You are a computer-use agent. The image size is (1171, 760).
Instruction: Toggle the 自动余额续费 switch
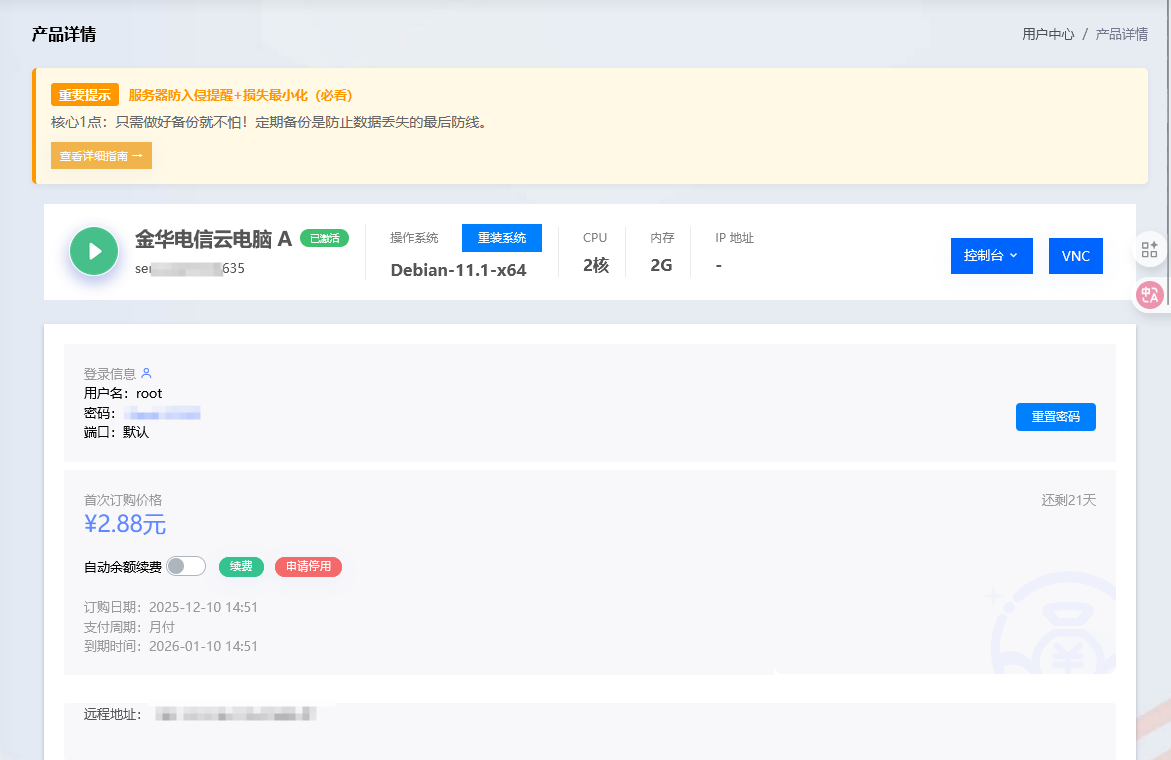coord(186,566)
